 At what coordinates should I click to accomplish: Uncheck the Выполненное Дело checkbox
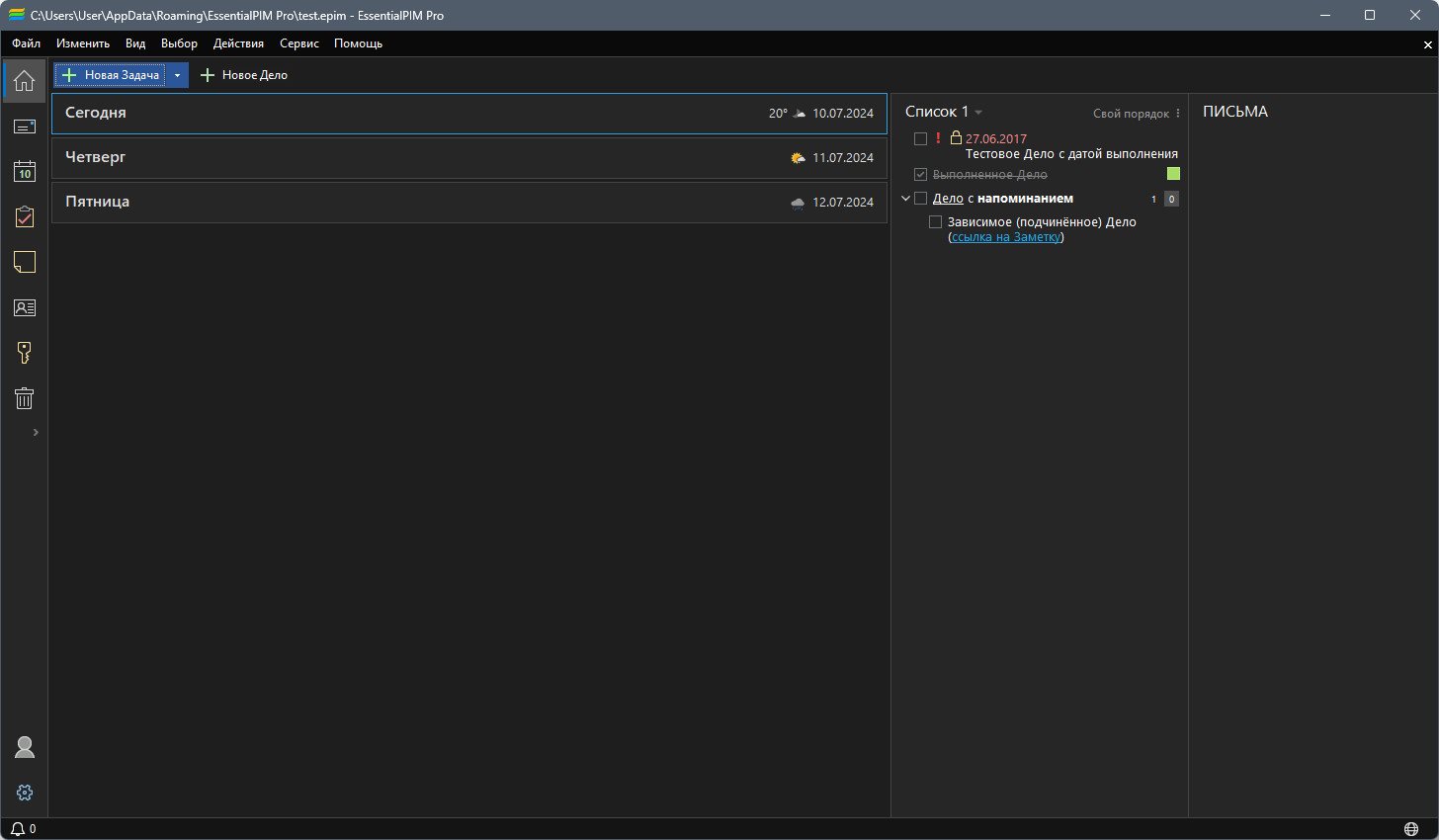coord(920,175)
